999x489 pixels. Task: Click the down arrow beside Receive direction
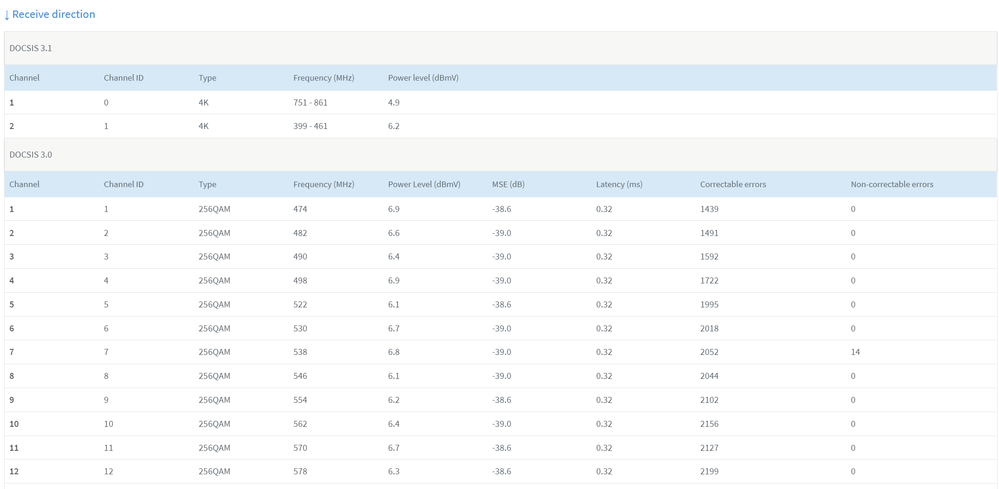[7, 15]
